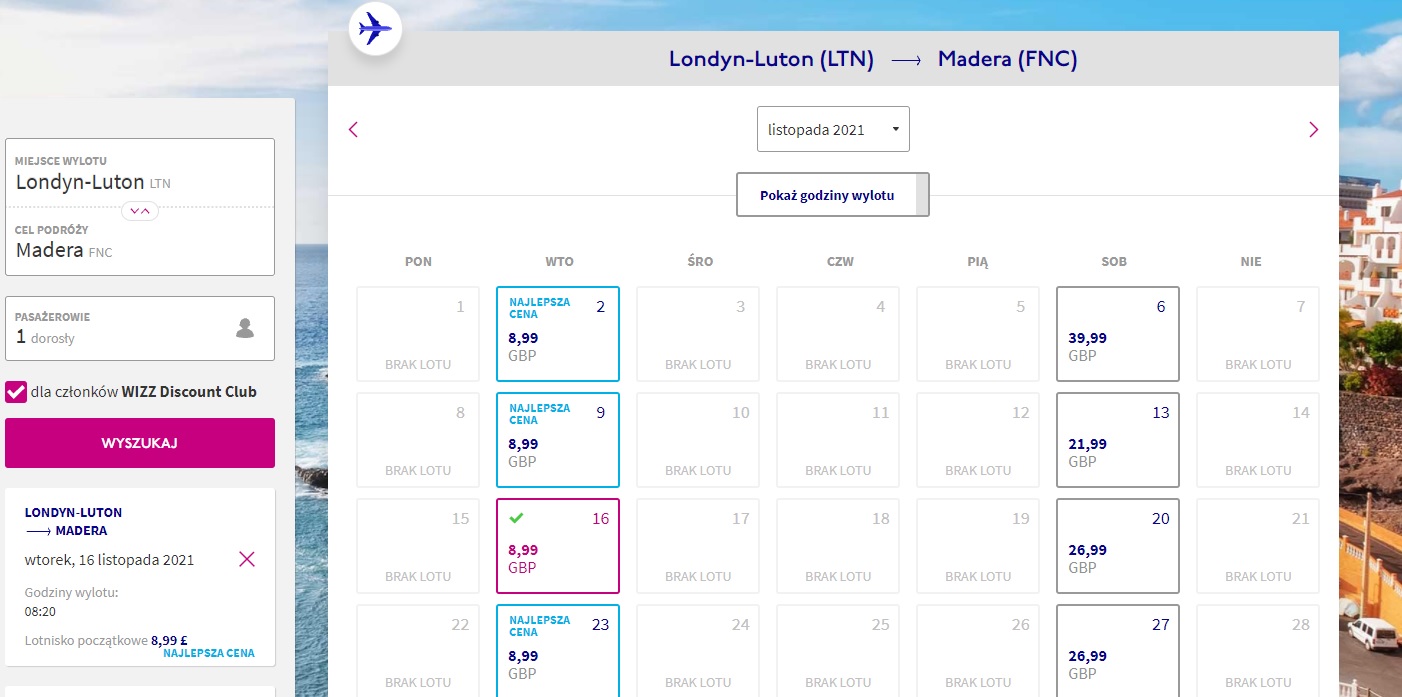
Task: Edit the destination field Madera
Action: (140, 242)
